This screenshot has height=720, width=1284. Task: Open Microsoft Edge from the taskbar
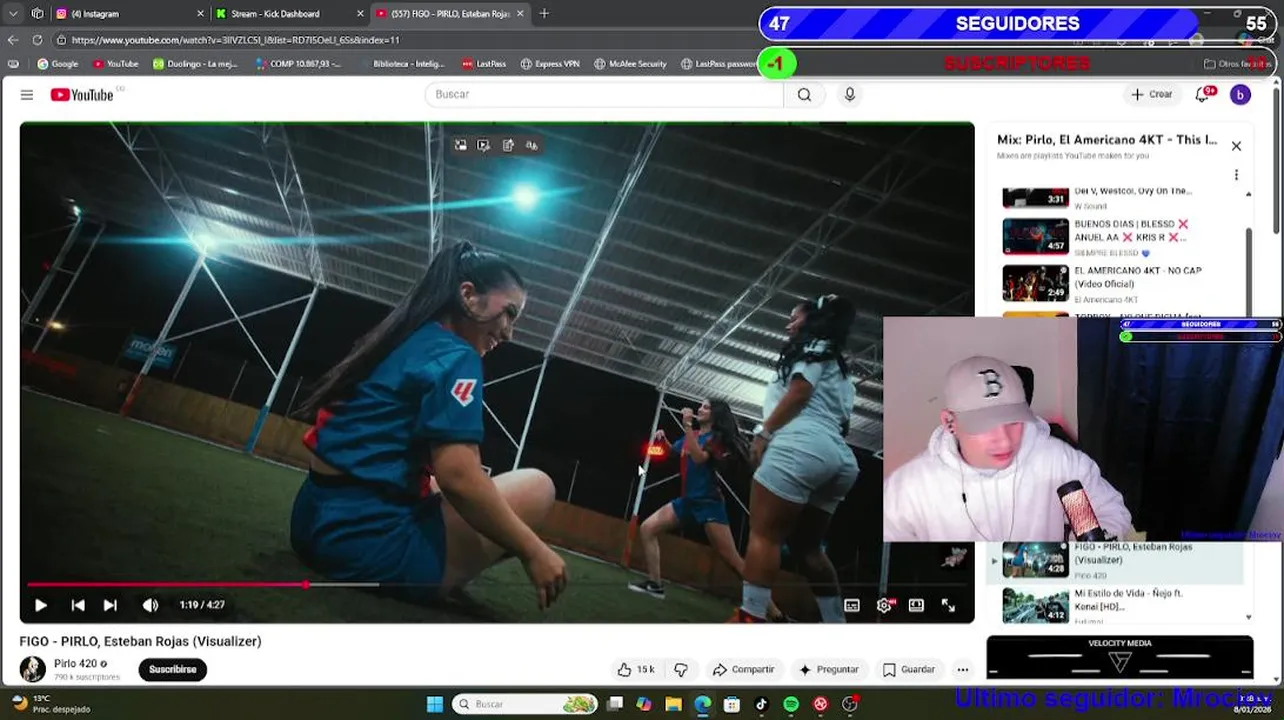point(702,704)
